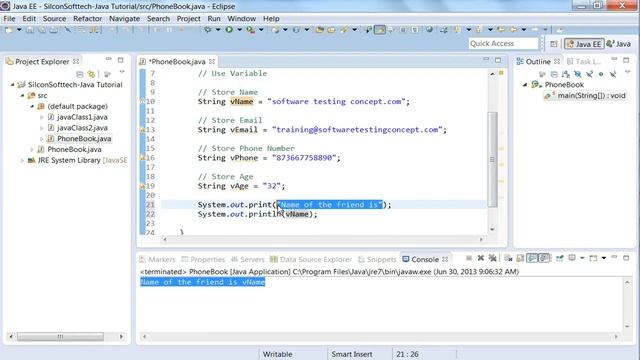Screen dimensions: 640x360
Task: Toggle Hide Fields in Outline view
Action: click(x=578, y=74)
